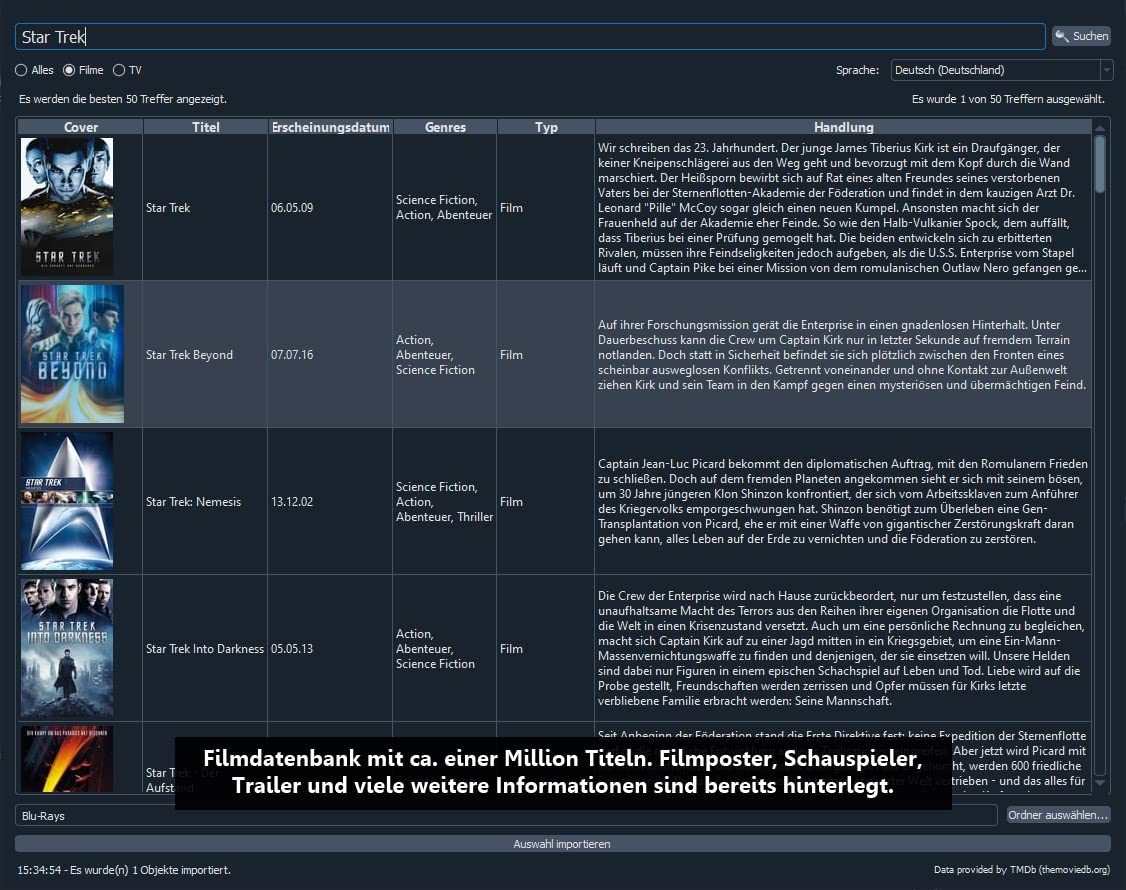Select the Star Trek Into Darkness poster
The height and width of the screenshot is (890, 1126).
tap(67, 648)
